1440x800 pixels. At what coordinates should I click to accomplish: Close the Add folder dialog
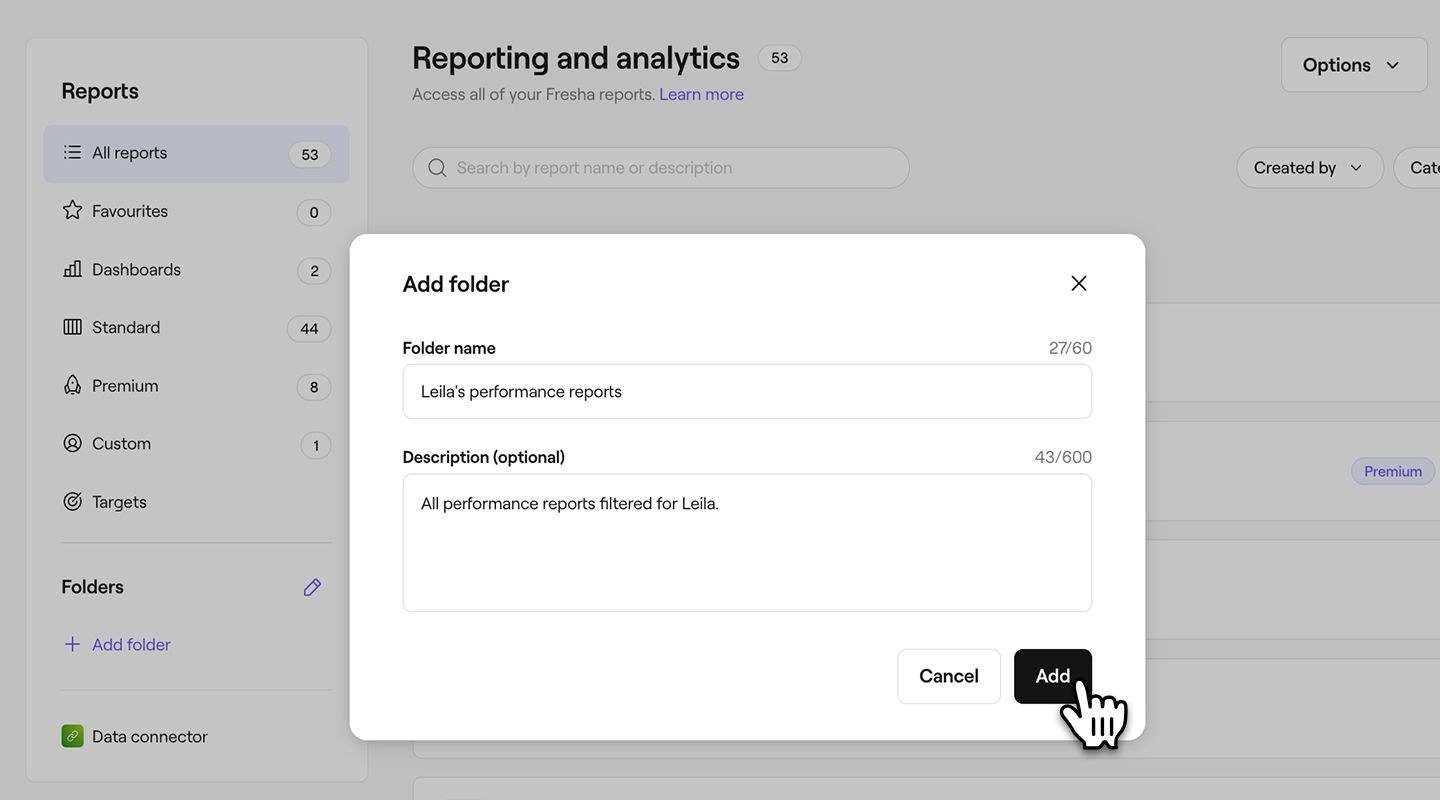1078,283
